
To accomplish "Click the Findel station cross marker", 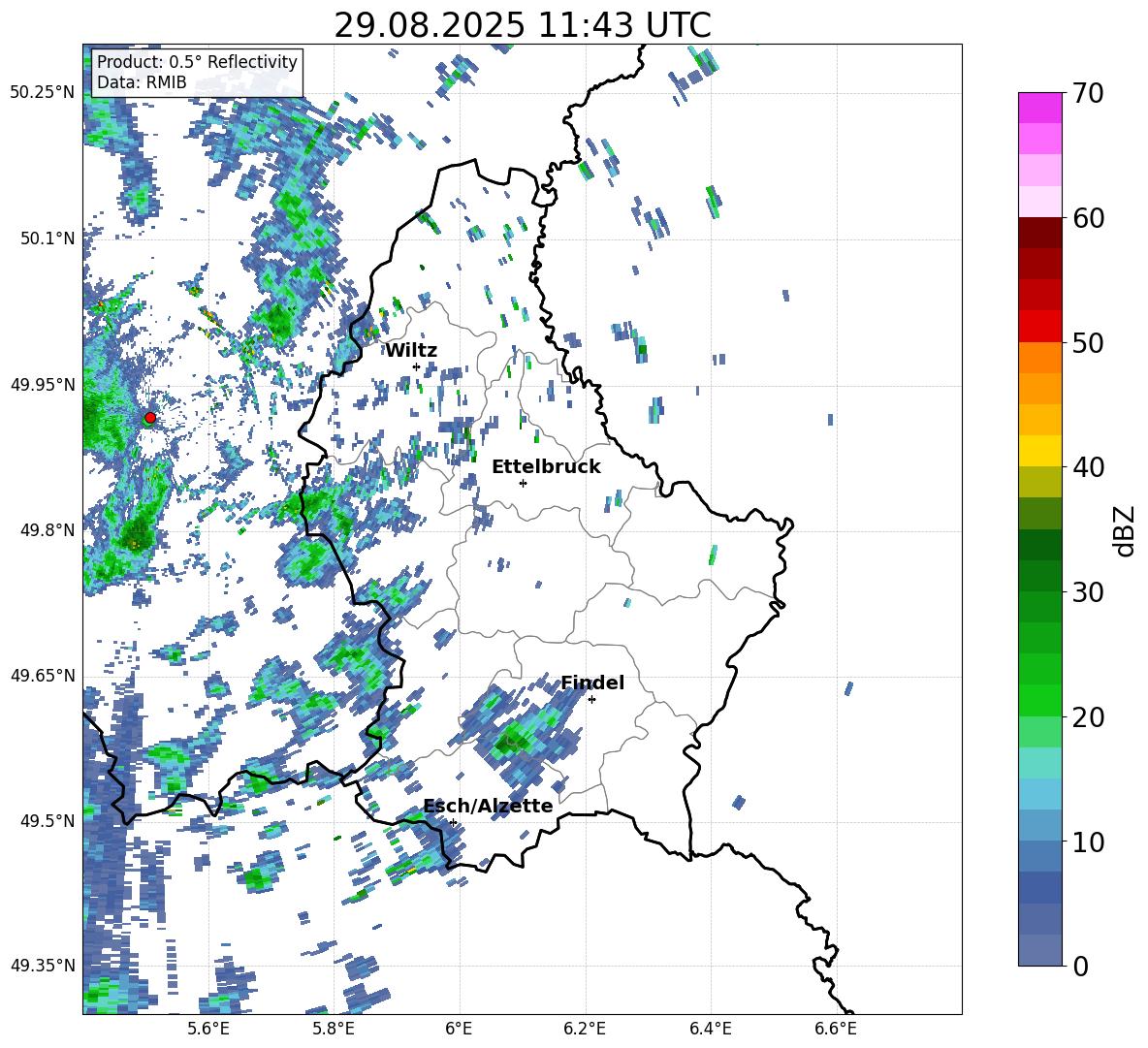I will [x=591, y=700].
